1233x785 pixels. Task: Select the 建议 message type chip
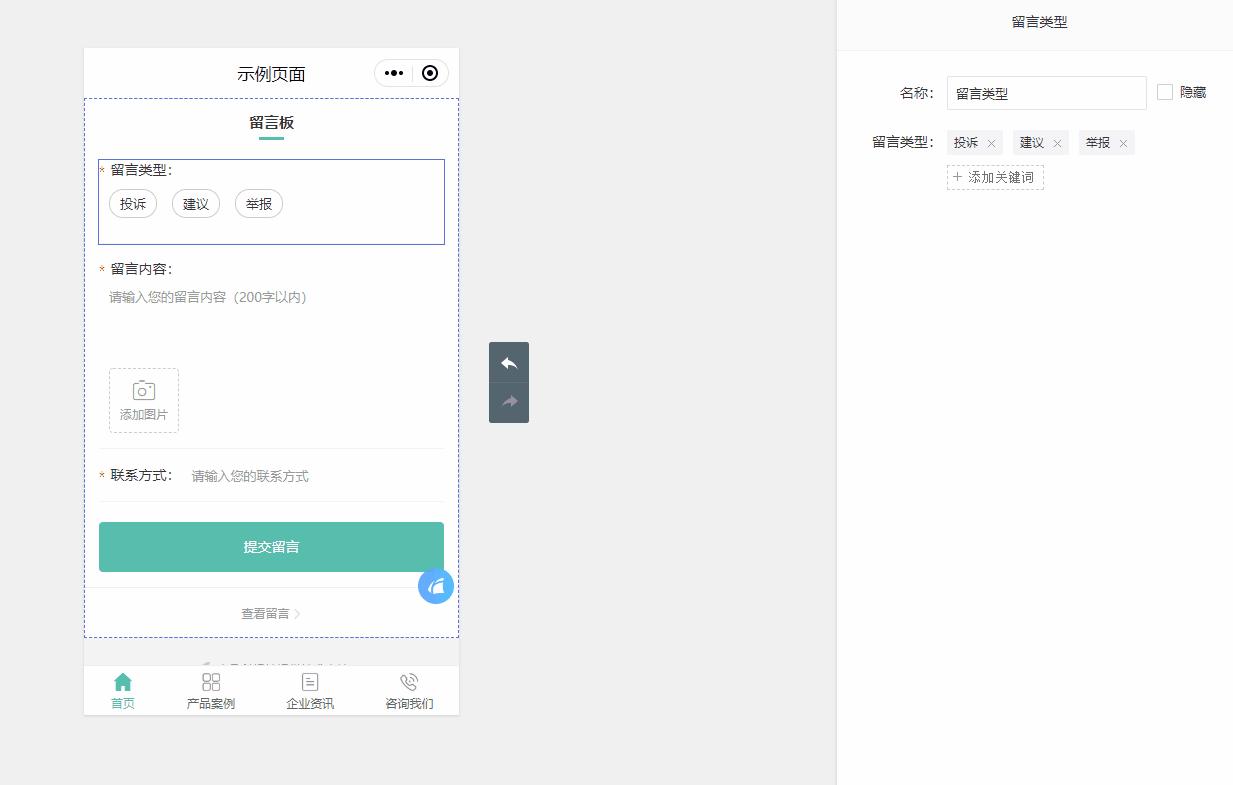tap(195, 203)
